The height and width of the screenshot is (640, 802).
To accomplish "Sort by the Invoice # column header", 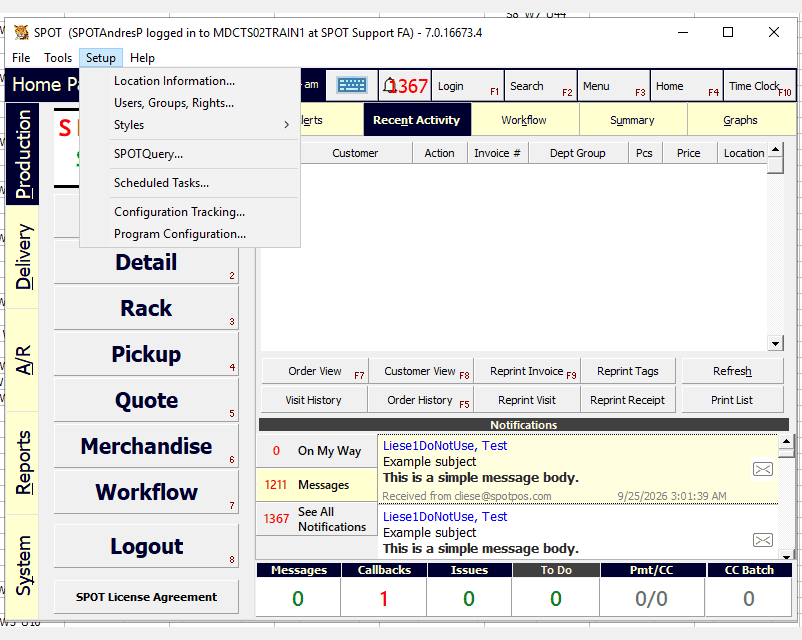I will [x=497, y=153].
